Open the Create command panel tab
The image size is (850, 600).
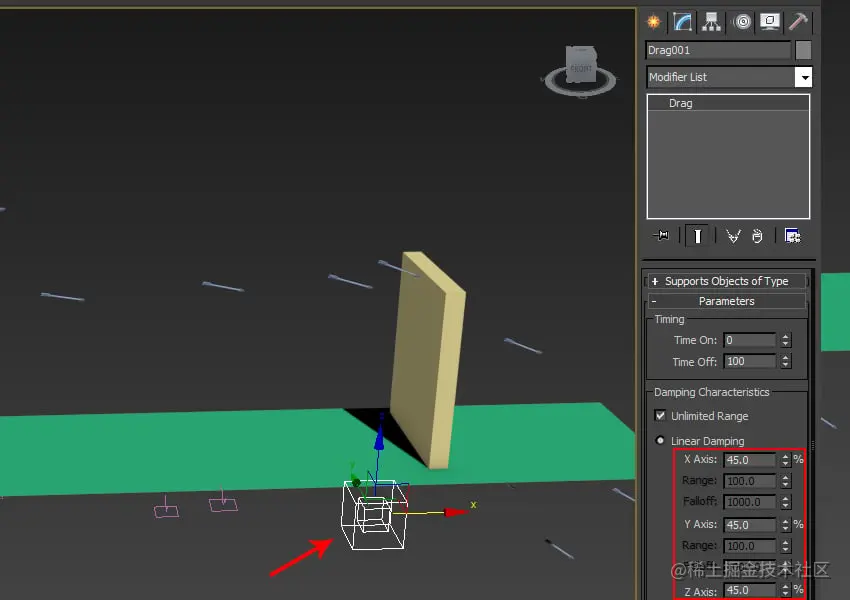point(654,22)
